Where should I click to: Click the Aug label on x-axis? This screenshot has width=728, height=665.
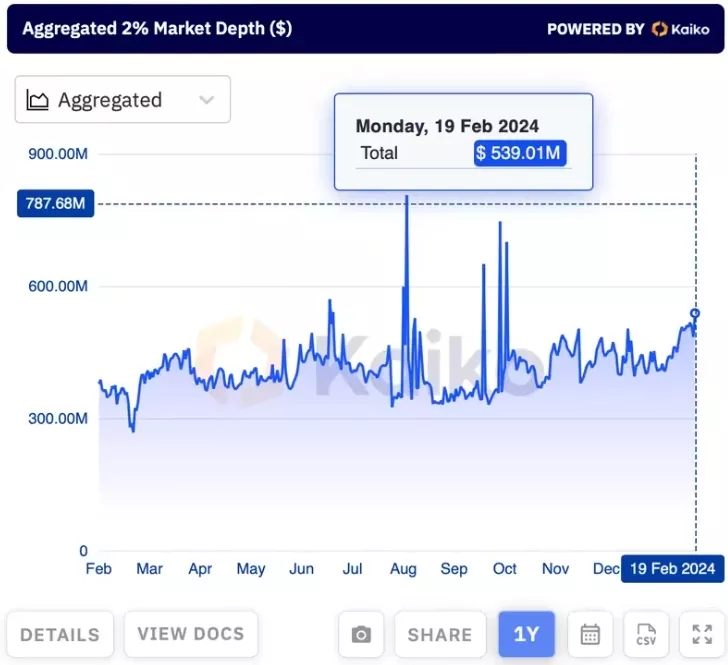click(403, 569)
